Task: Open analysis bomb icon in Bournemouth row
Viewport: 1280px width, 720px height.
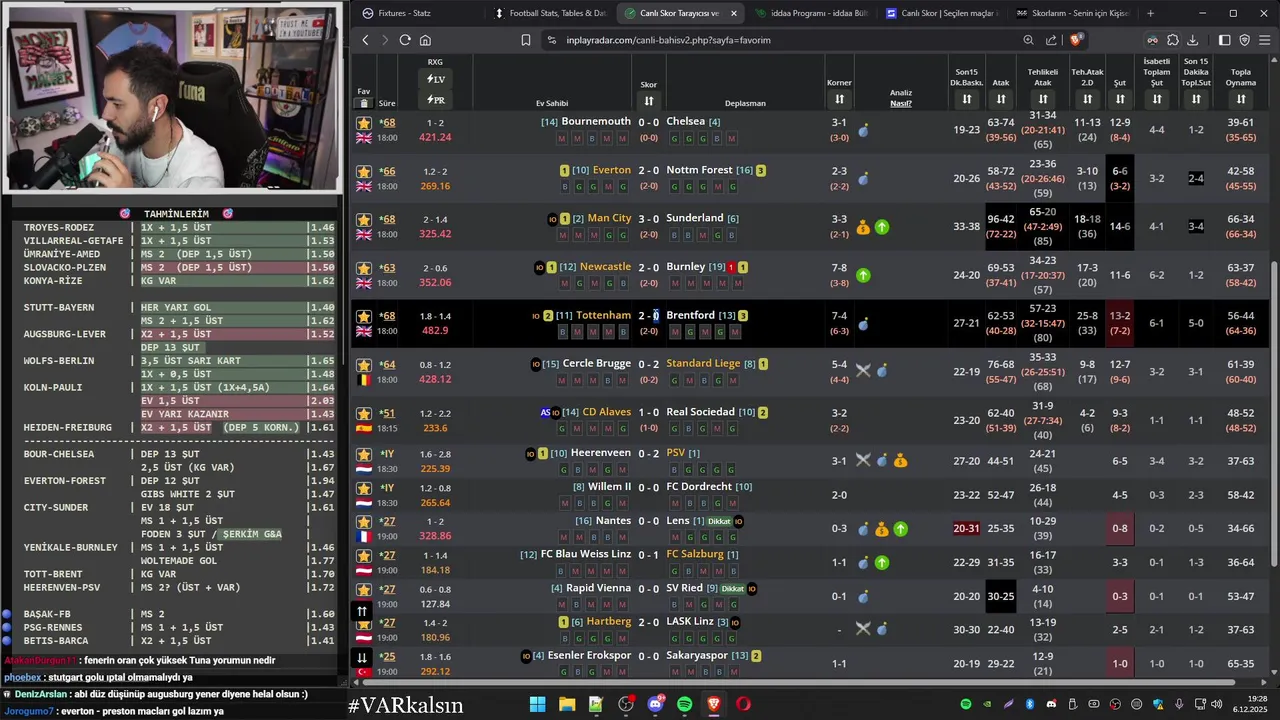Action: [863, 130]
